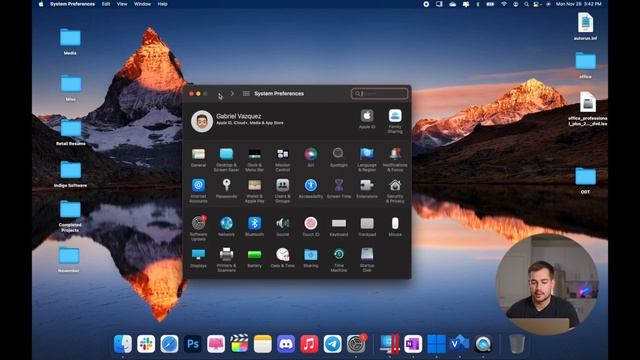Open the General preferences pane

(x=198, y=158)
